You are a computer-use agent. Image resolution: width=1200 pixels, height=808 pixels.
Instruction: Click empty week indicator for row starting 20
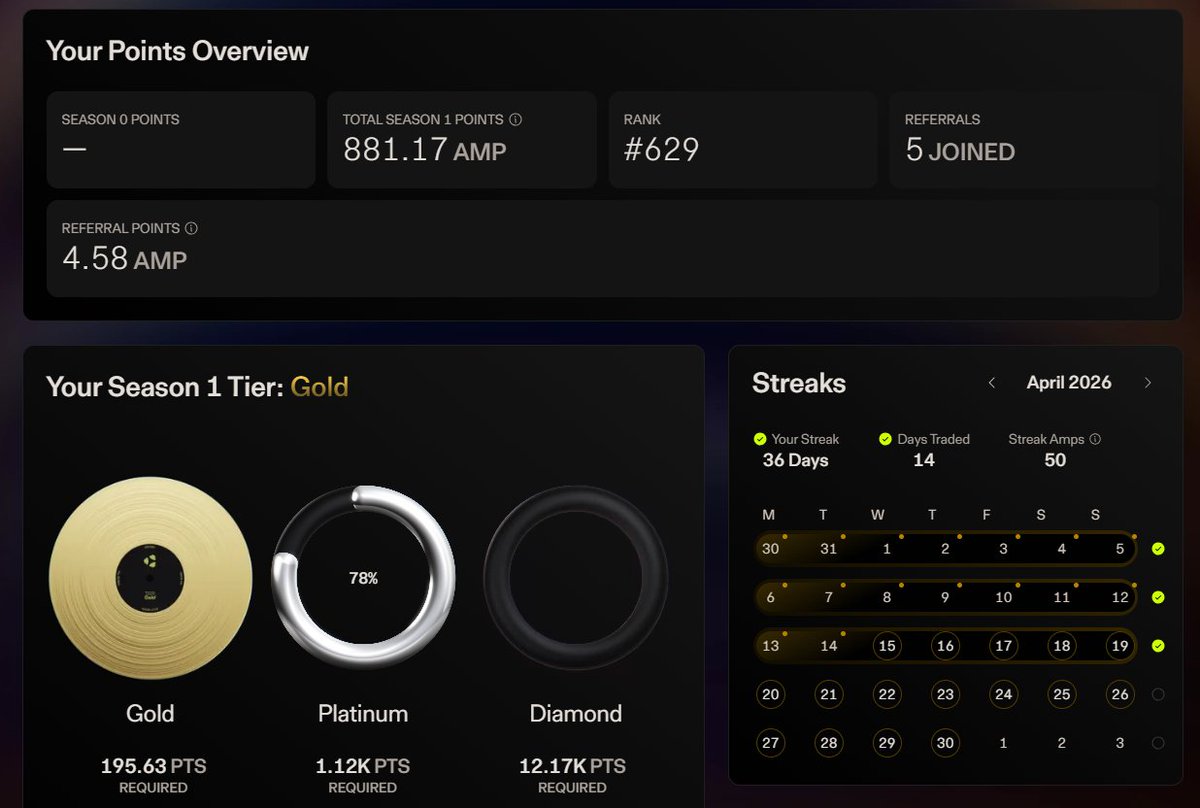pyautogui.click(x=1158, y=694)
